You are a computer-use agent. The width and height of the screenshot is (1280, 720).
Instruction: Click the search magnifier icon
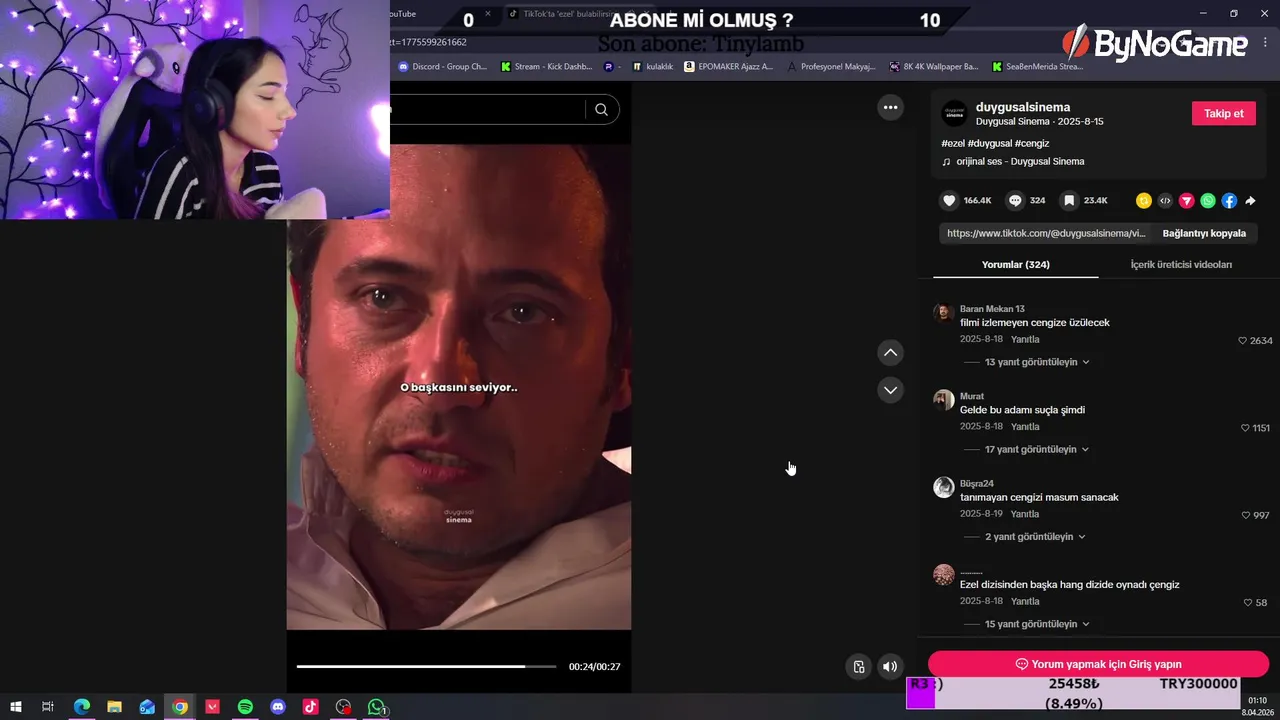pyautogui.click(x=601, y=110)
